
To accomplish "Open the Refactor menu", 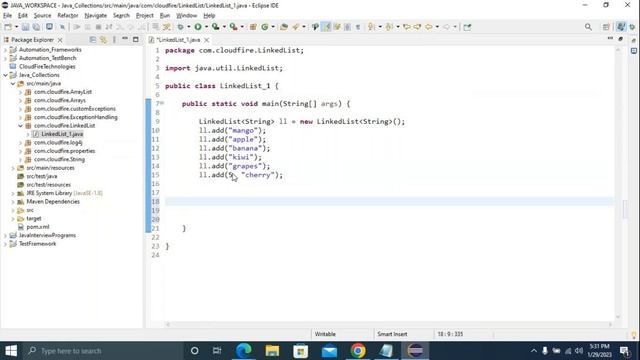I will [68, 16].
